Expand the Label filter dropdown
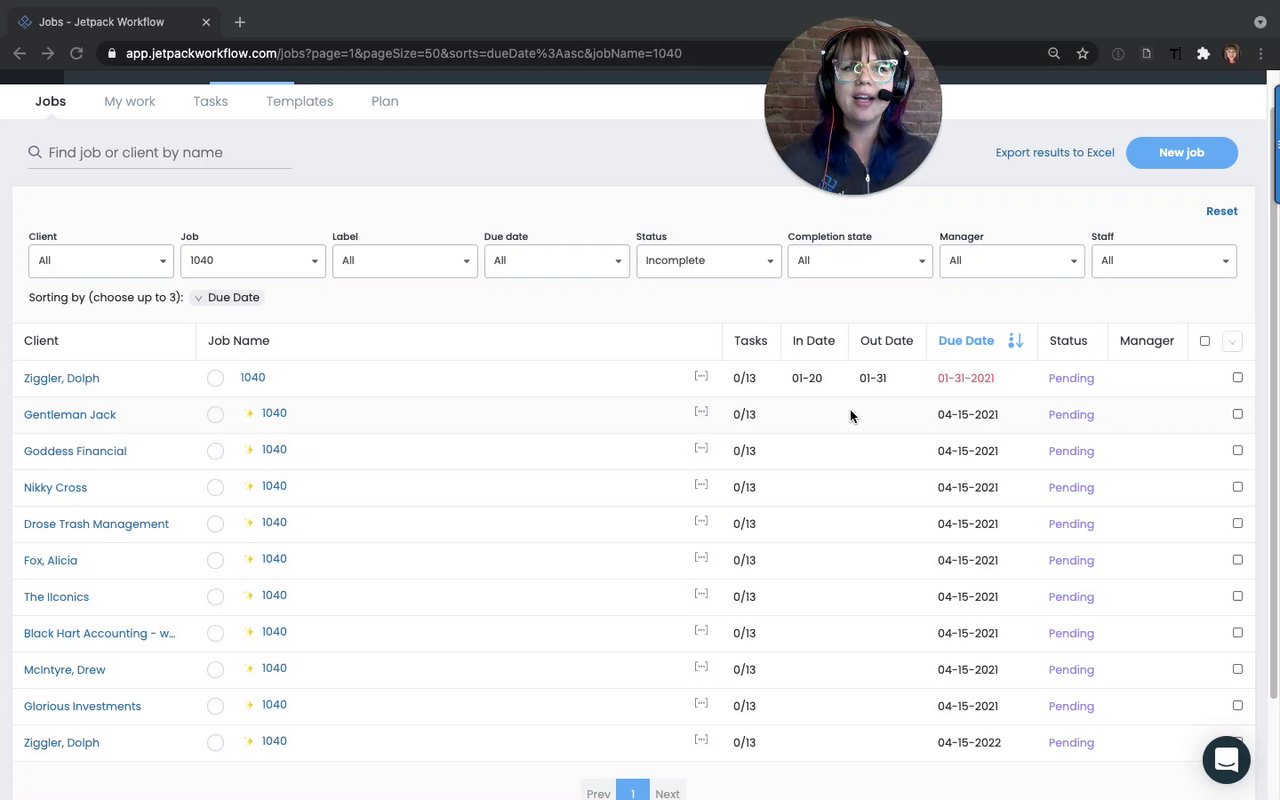Image resolution: width=1280 pixels, height=800 pixels. [x=405, y=261]
